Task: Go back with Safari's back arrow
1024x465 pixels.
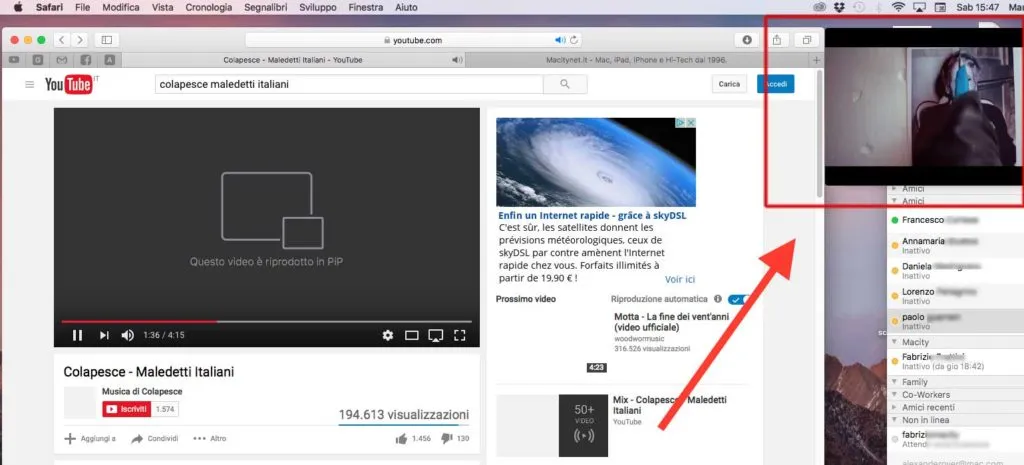Action: pyautogui.click(x=61, y=40)
